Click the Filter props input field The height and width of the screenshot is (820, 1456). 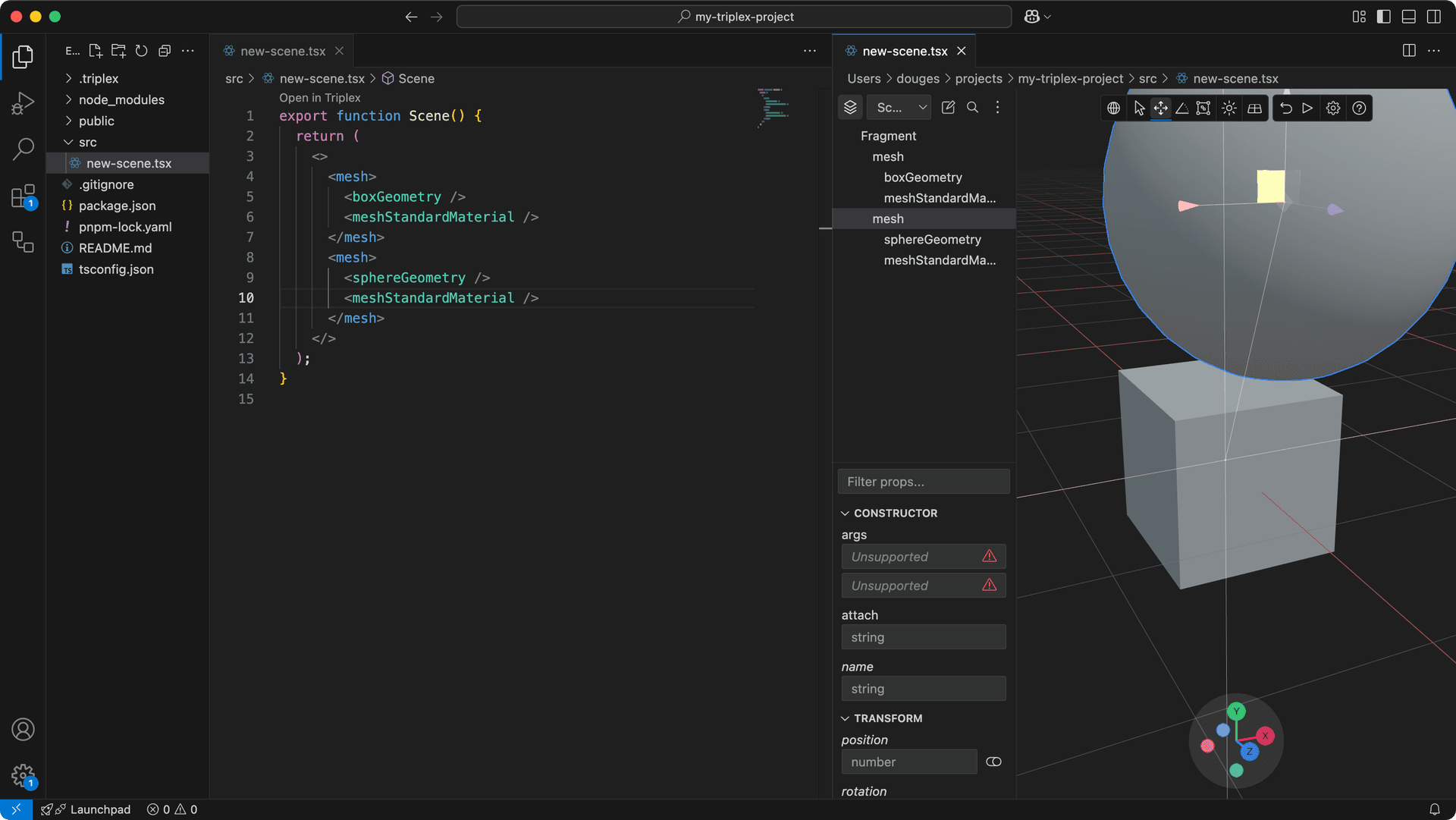923,482
